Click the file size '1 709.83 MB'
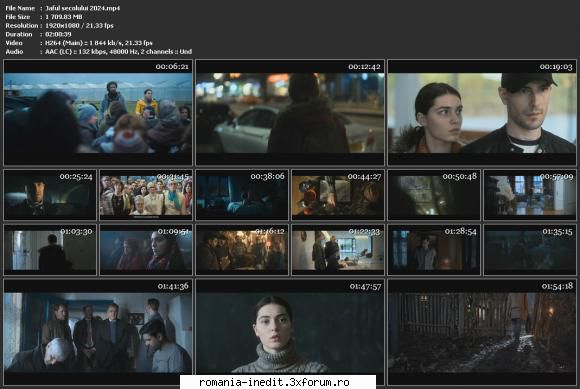 tap(64, 17)
